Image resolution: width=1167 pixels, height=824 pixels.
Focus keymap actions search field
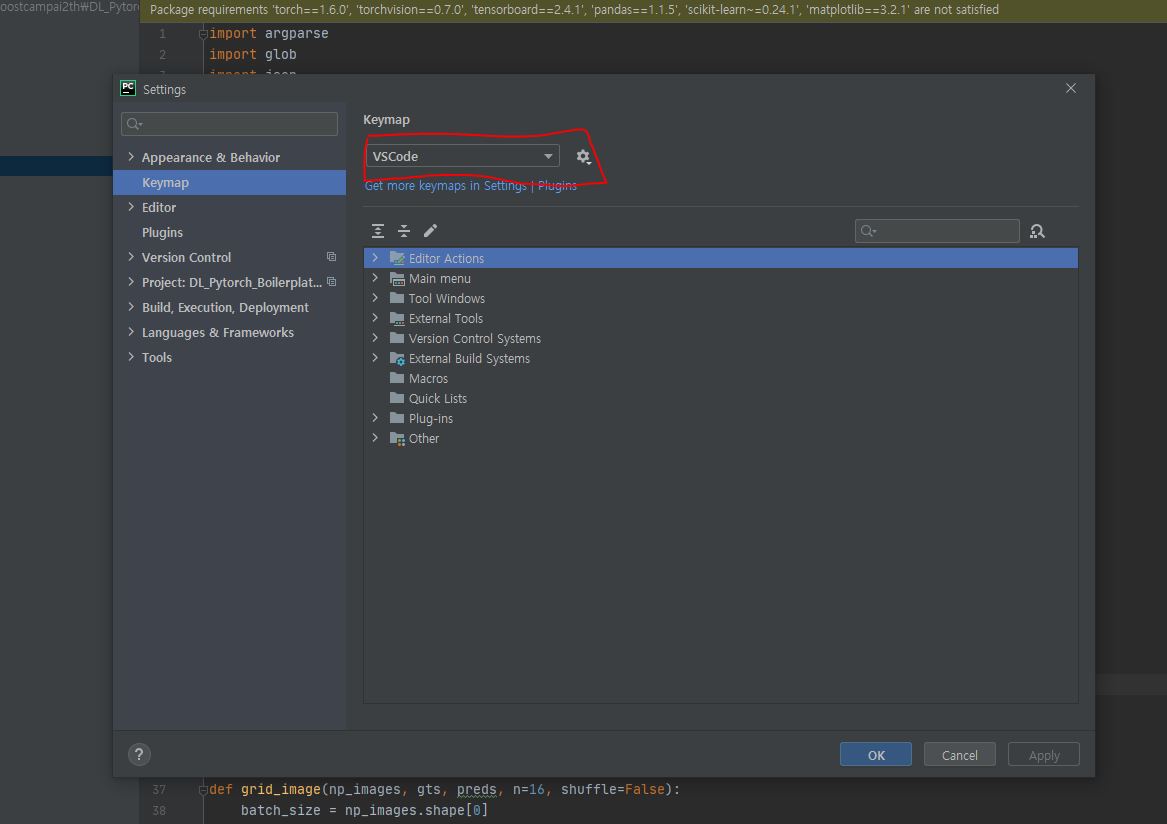(937, 231)
